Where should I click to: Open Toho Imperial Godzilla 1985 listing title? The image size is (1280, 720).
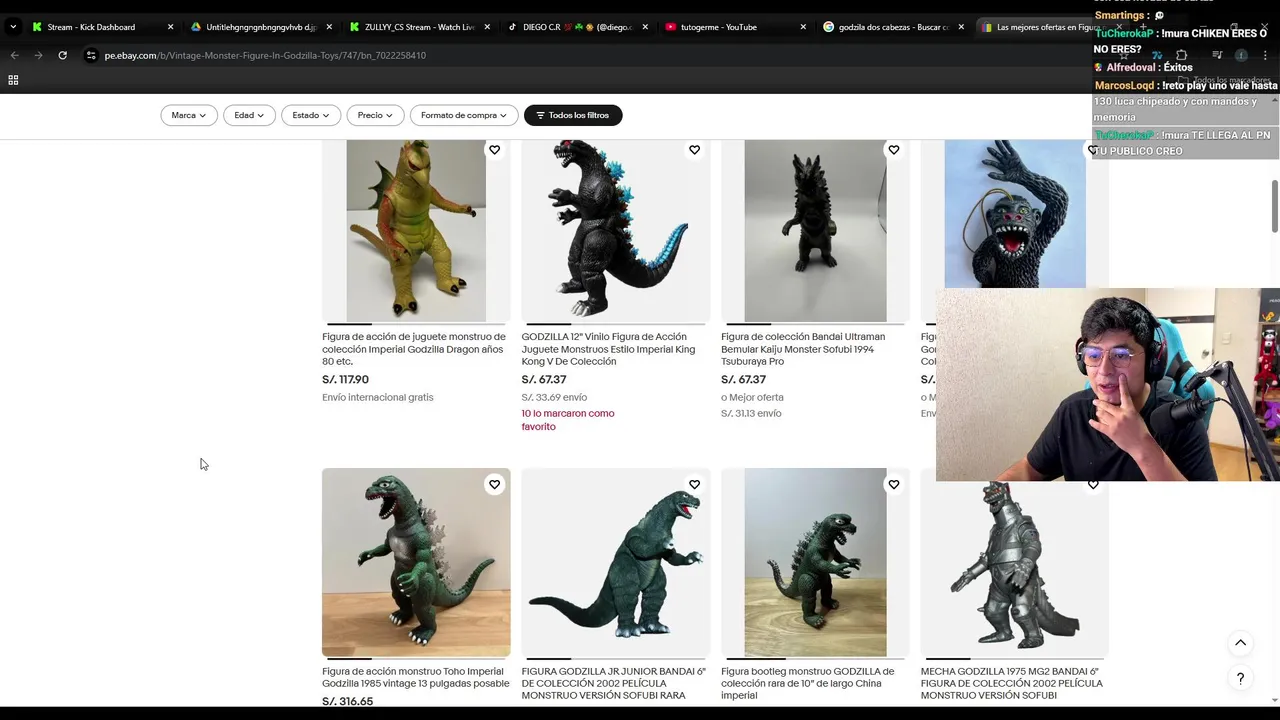[x=415, y=677]
